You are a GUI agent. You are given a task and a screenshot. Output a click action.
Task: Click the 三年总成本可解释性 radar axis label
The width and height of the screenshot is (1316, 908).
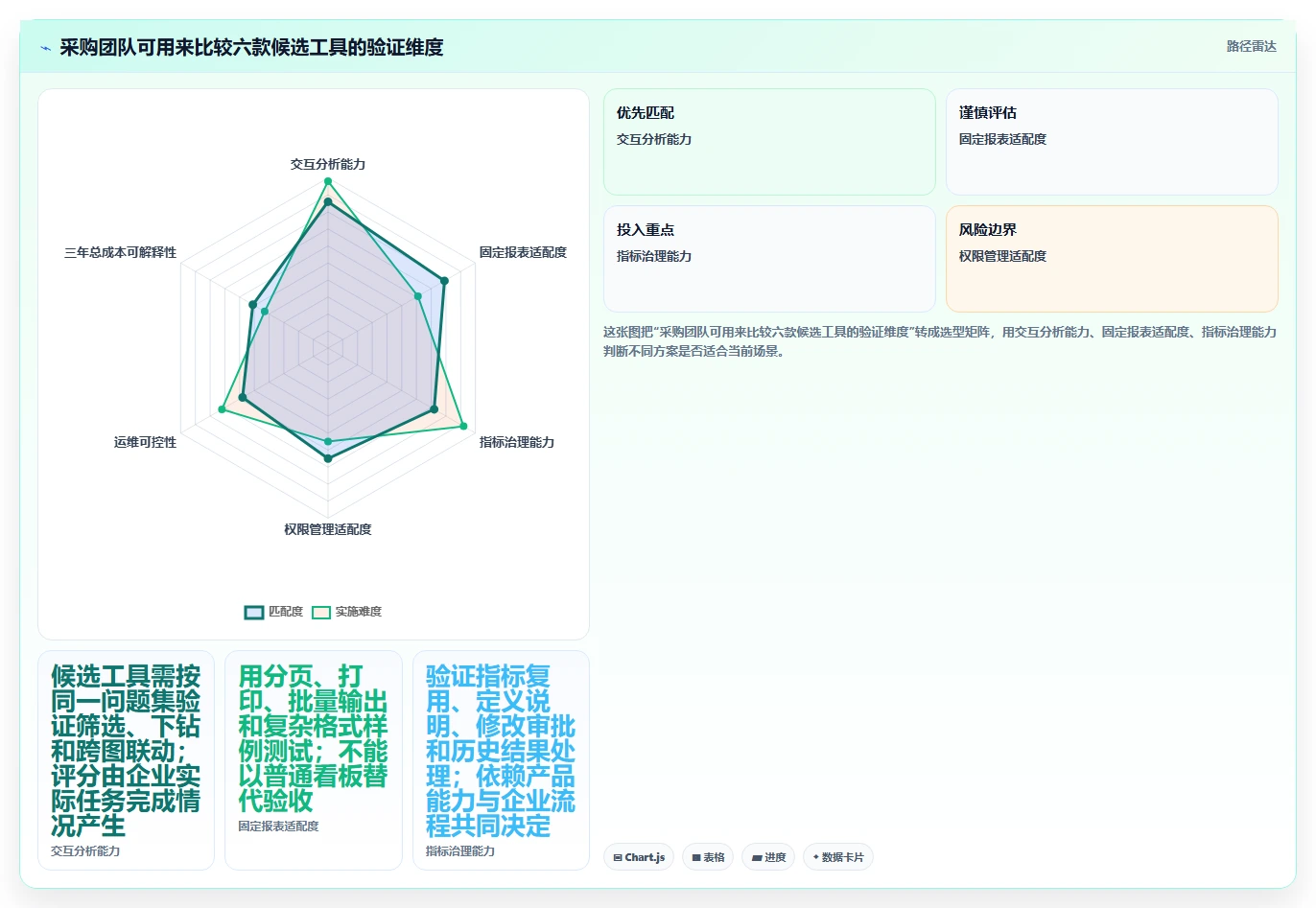[120, 252]
